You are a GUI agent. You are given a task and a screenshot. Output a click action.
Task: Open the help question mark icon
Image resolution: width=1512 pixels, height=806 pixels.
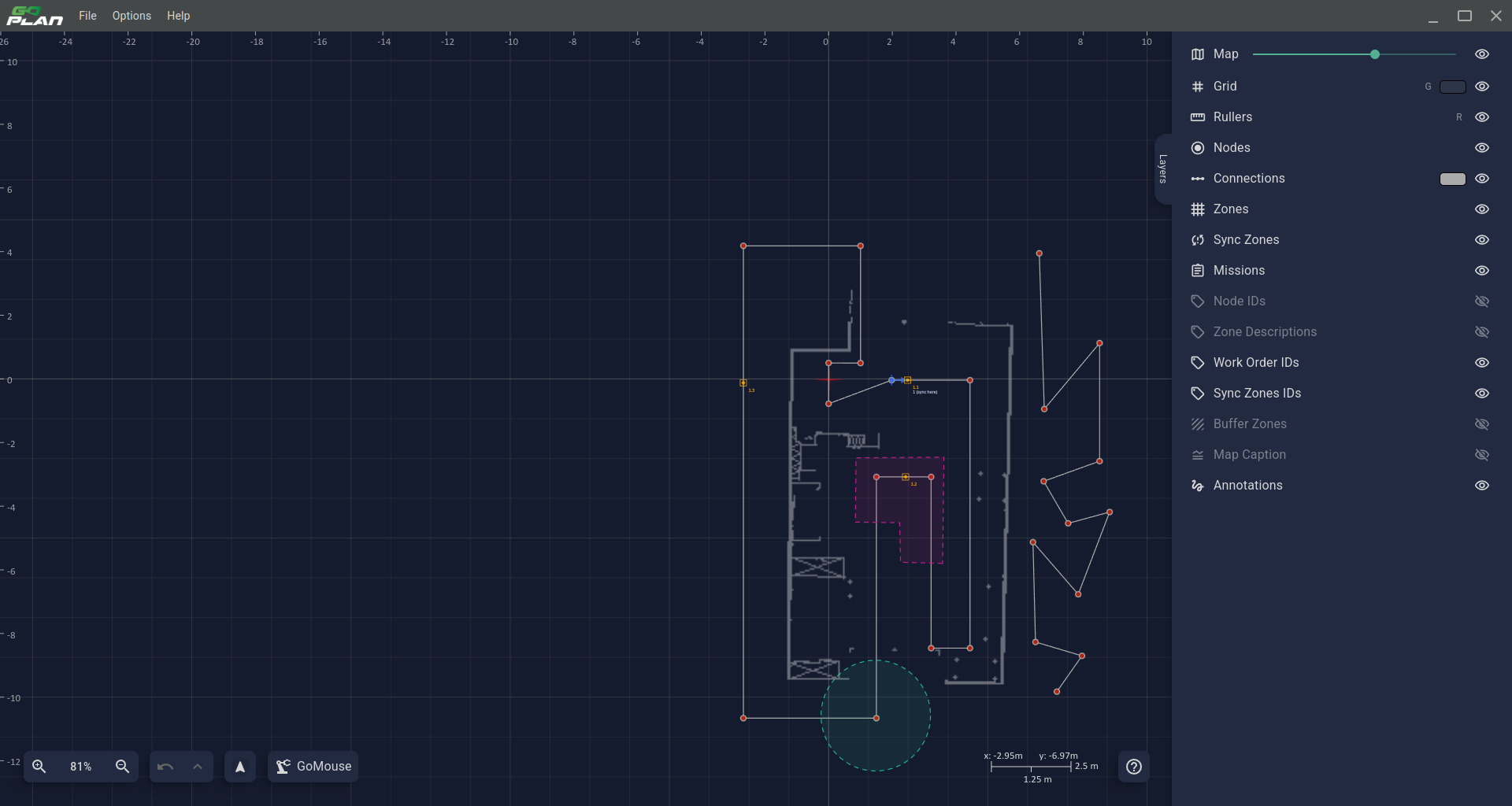[1134, 767]
